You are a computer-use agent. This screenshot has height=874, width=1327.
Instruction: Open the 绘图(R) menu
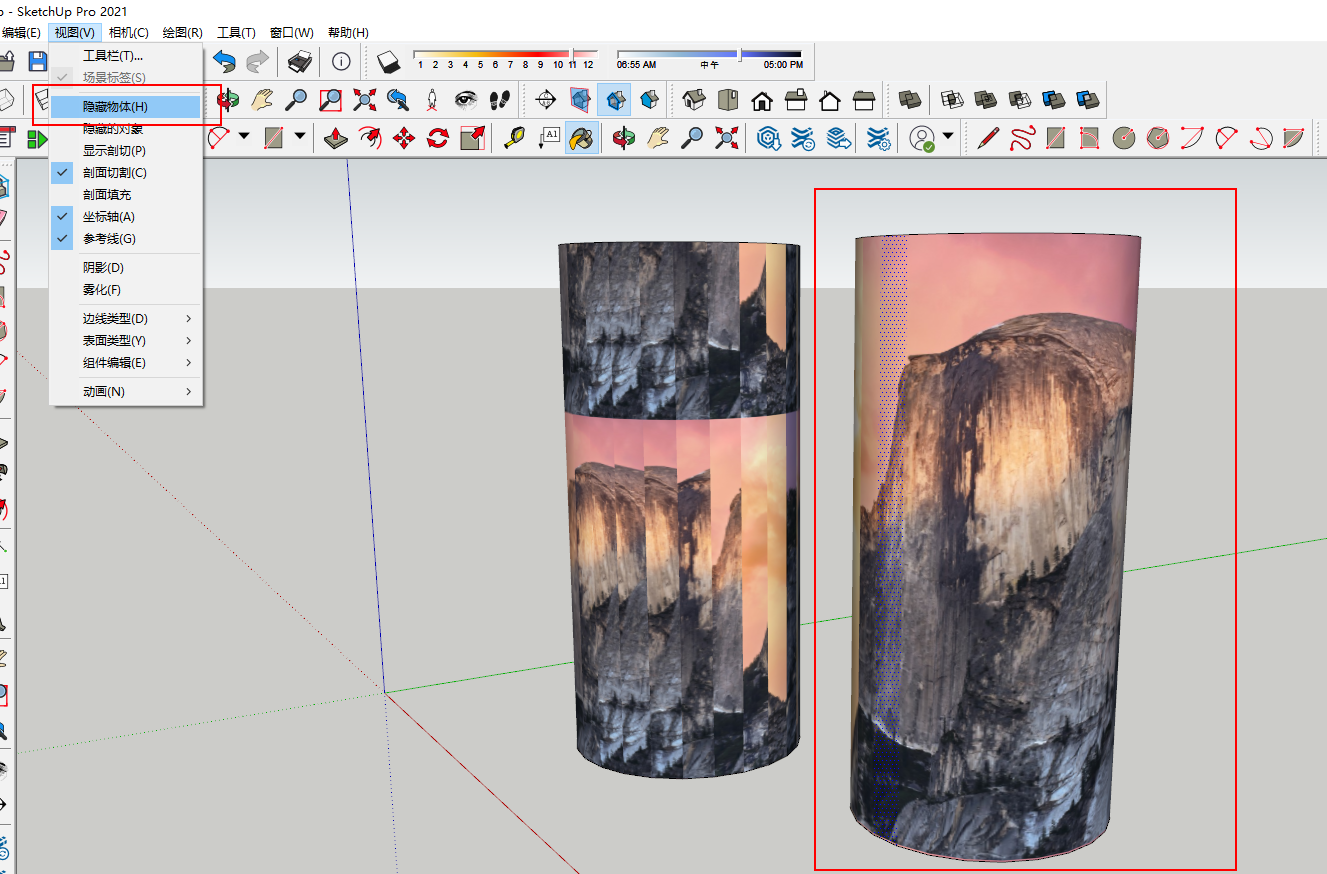click(x=182, y=33)
